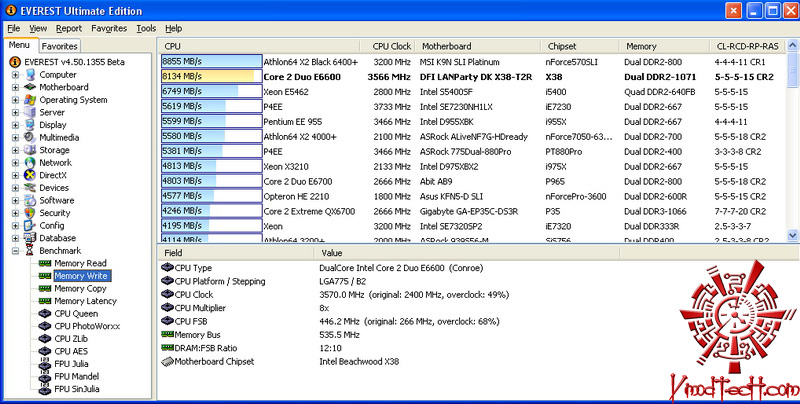This screenshot has height=404, width=800.
Task: Click the results list scroll down arrow
Action: (x=792, y=235)
